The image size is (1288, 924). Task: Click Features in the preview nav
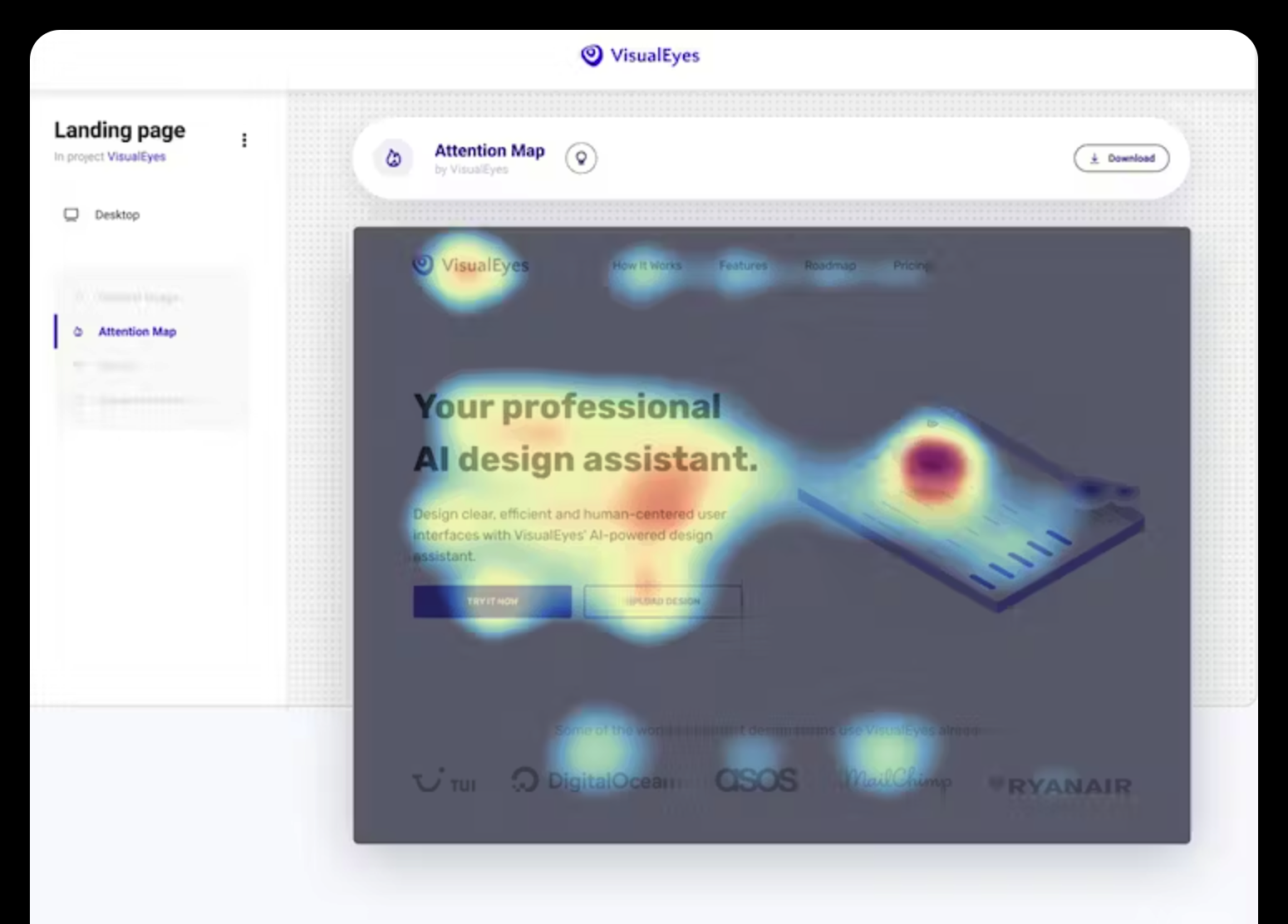[743, 265]
